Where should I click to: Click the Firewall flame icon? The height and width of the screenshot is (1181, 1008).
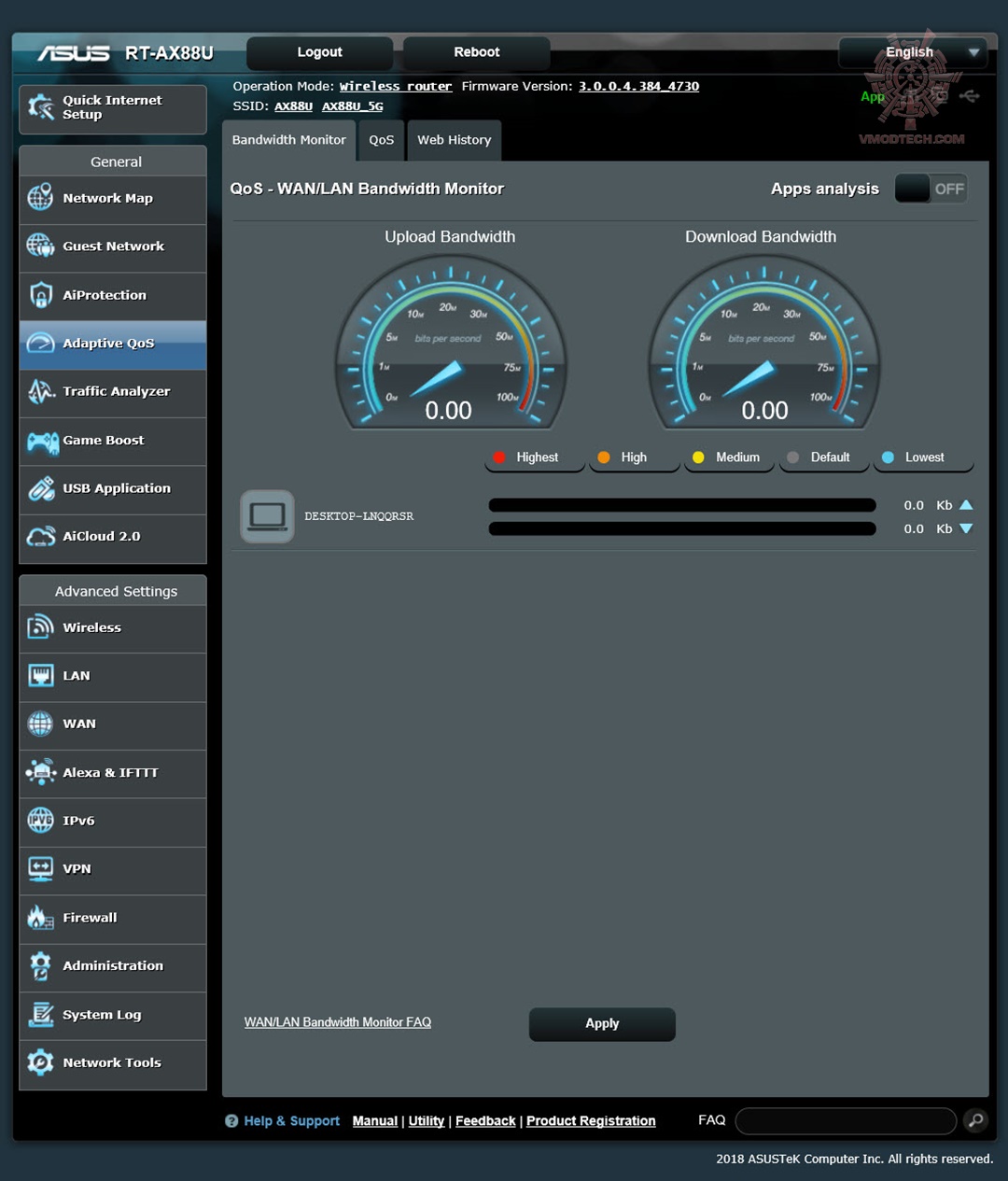(x=40, y=918)
